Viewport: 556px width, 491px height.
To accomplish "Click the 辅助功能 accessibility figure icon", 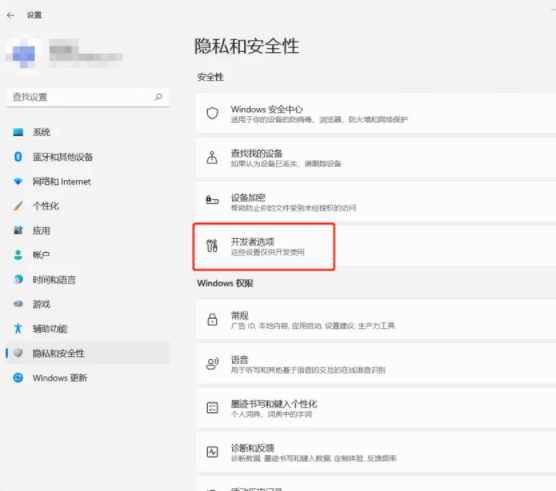I will tap(18, 328).
